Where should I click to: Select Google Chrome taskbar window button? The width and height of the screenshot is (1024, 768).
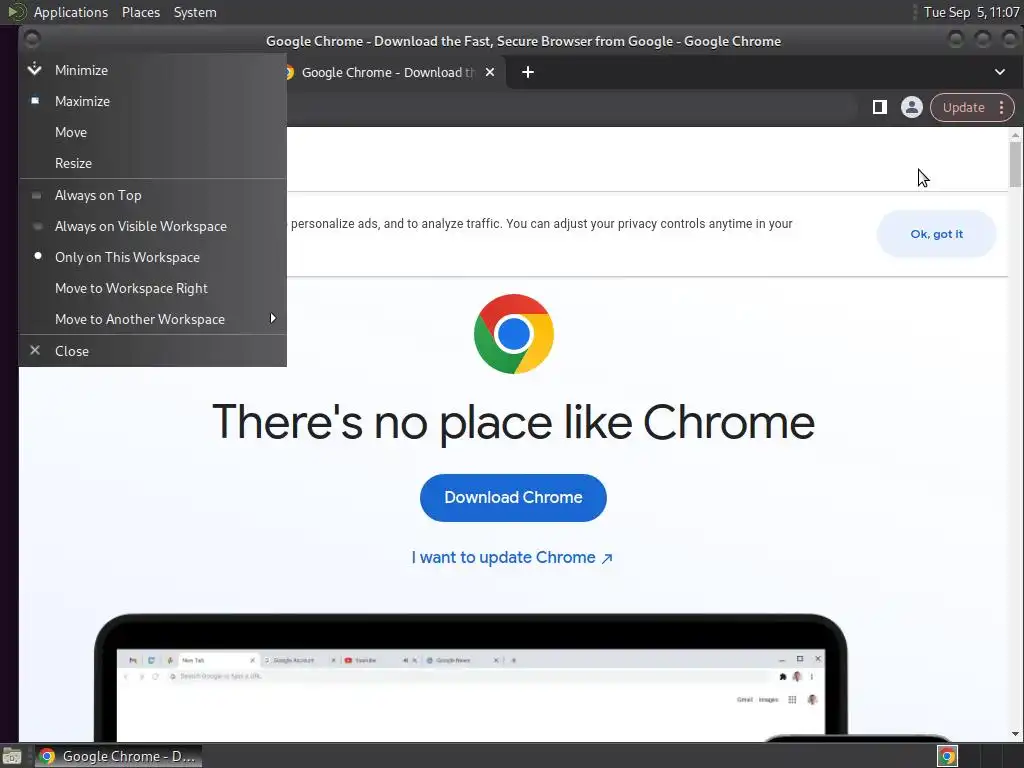click(x=118, y=756)
